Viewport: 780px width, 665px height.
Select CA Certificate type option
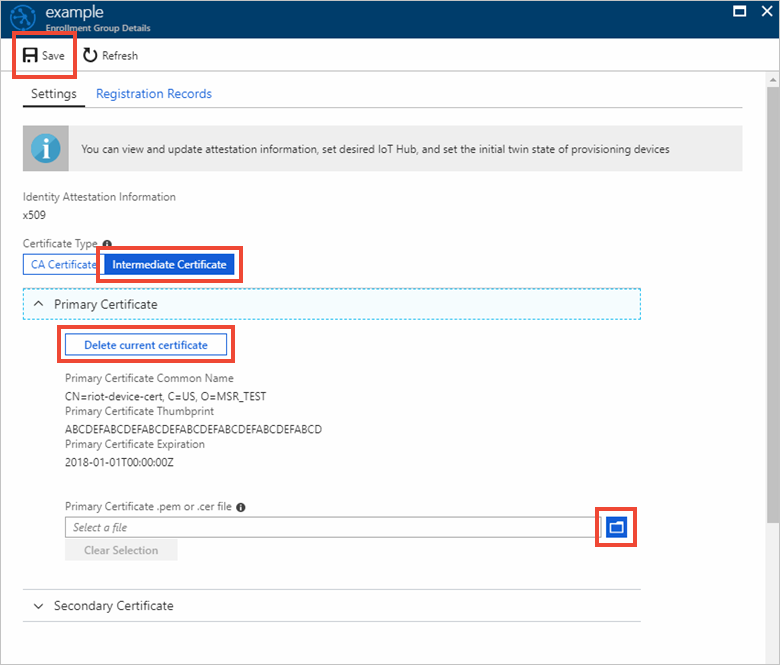[x=63, y=264]
